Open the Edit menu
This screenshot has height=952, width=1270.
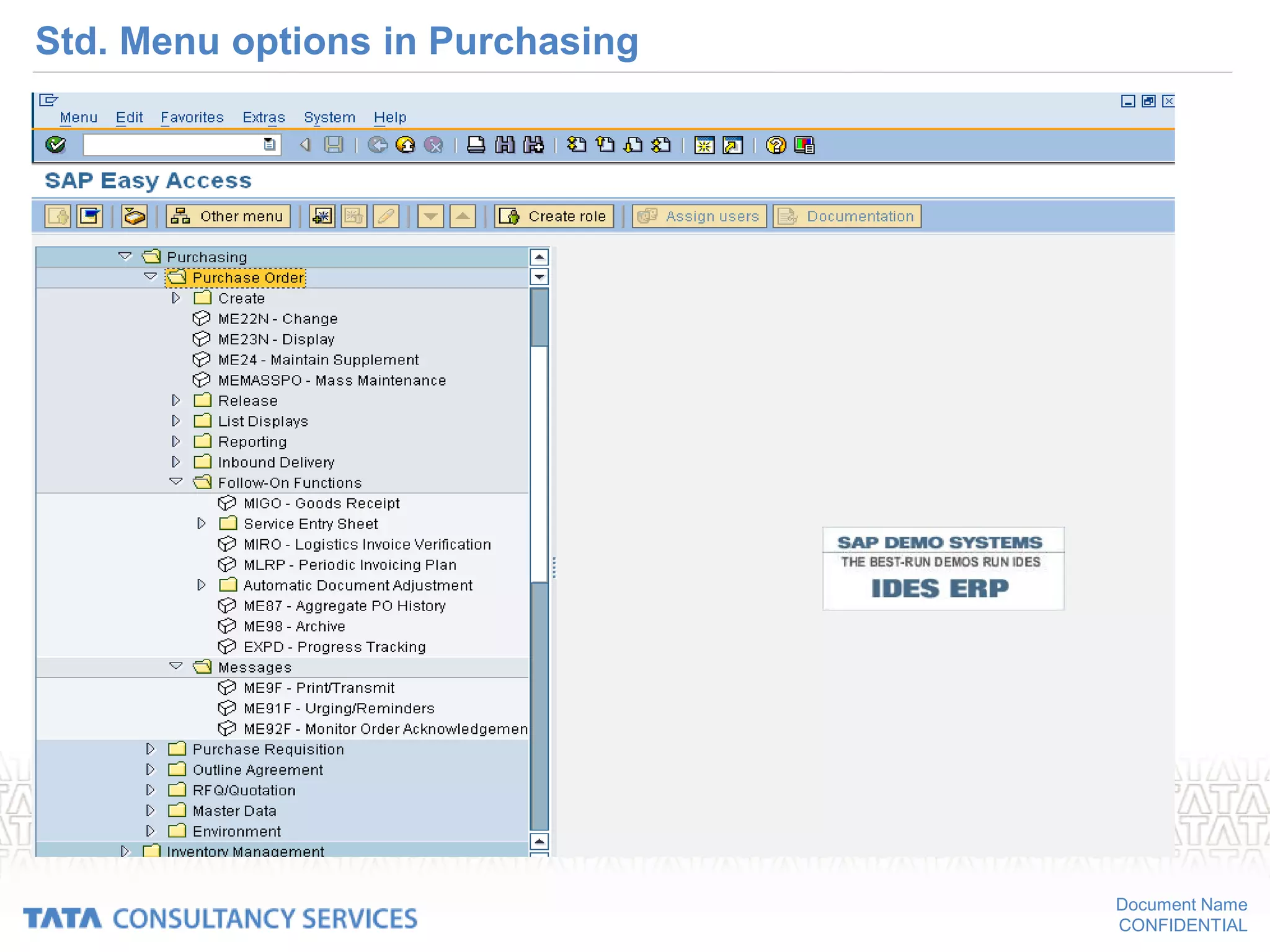pos(129,117)
